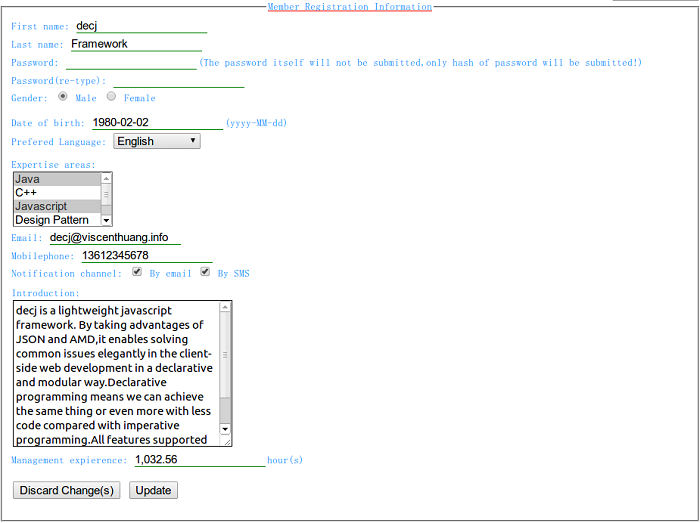Click the (yyyy-MM-dd) format hint
The width and height of the screenshot is (700, 523).
(256, 123)
